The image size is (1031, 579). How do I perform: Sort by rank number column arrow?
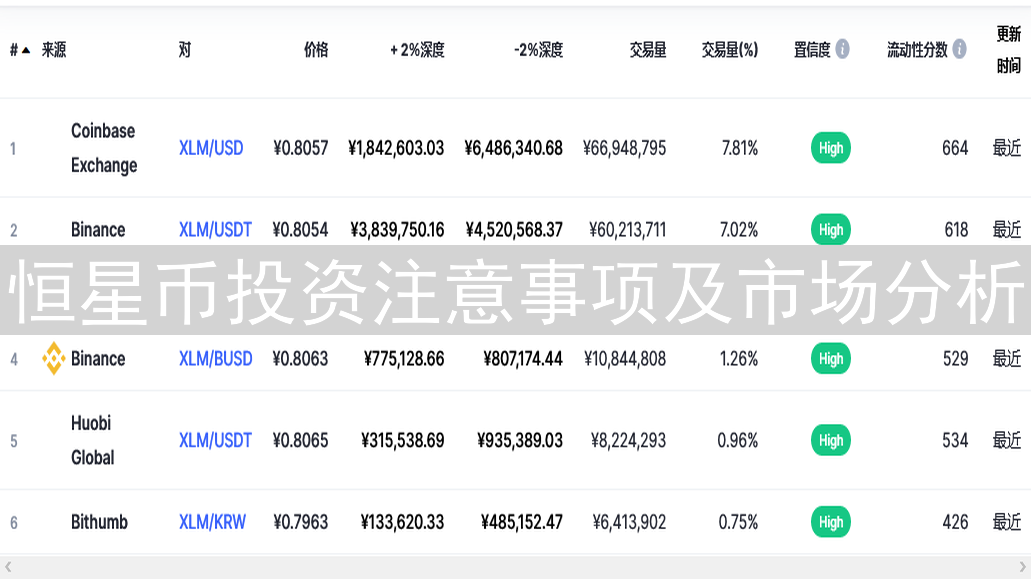26,50
